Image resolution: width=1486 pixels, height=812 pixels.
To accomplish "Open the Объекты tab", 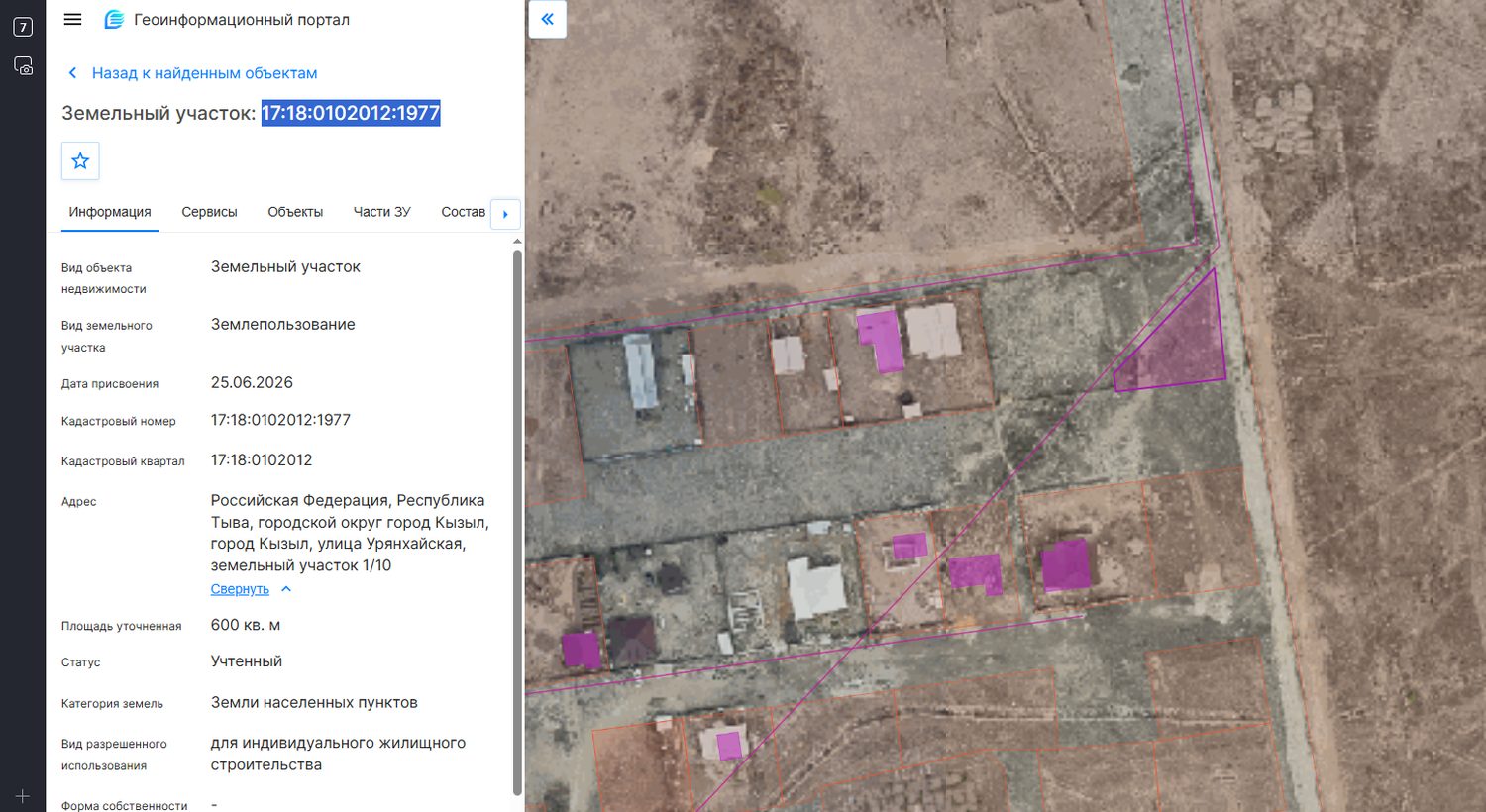I will (x=295, y=212).
